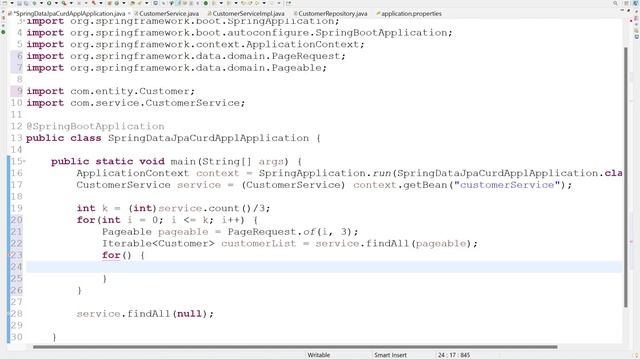This screenshot has width=640, height=360.
Task: Click 'SpringApplication.run' on line 16
Action: (x=324, y=173)
